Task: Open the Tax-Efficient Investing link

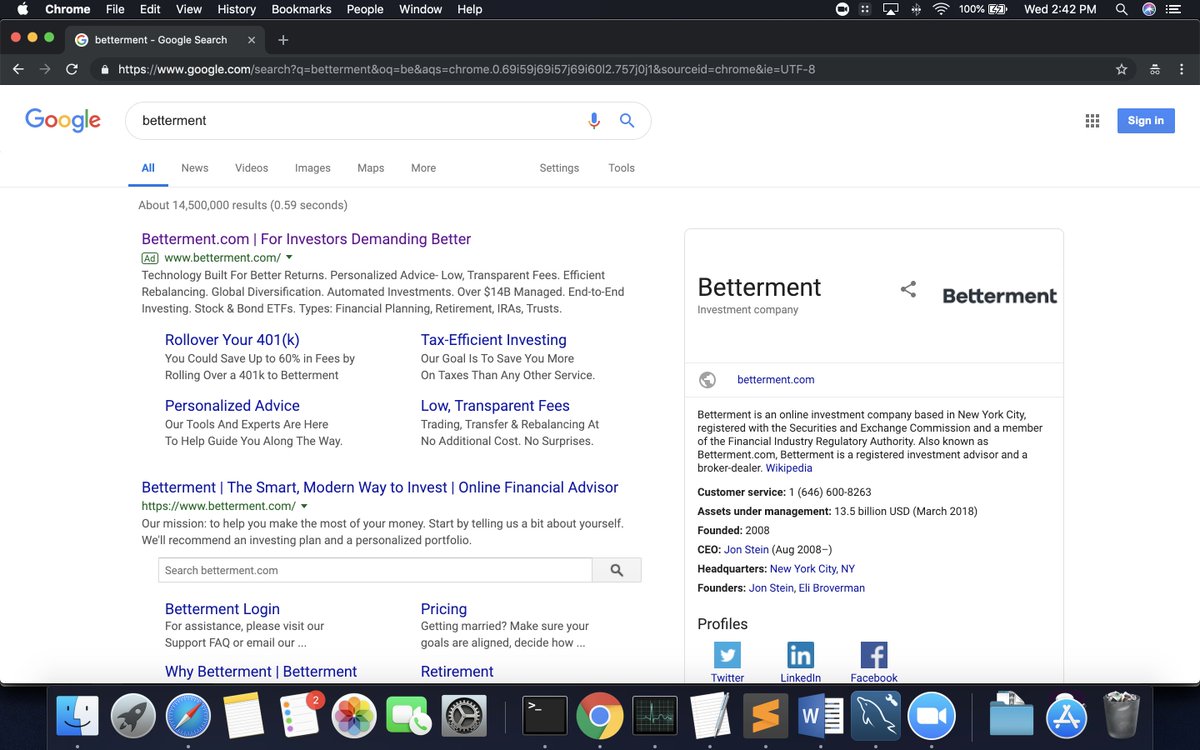Action: coord(493,340)
